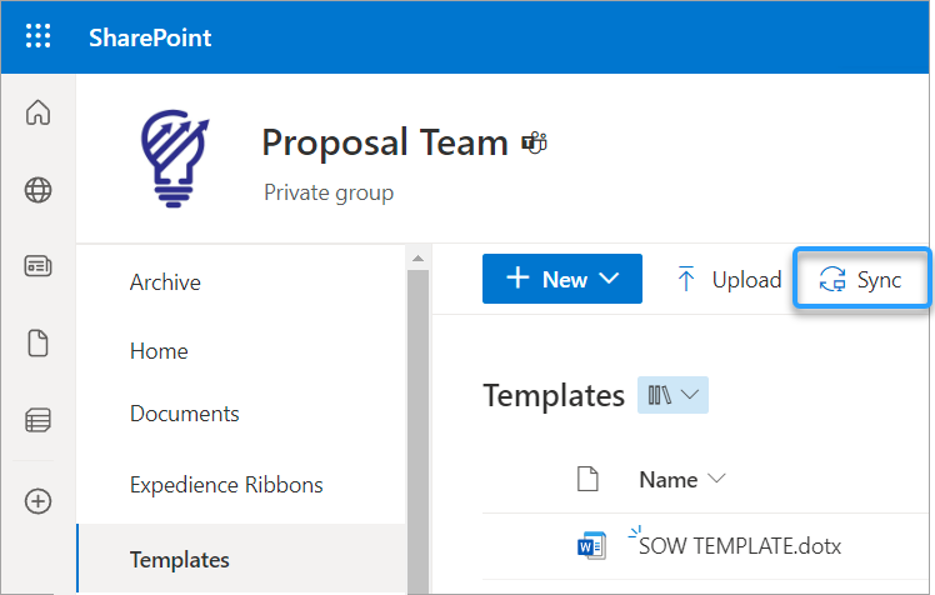
Task: Open the SOW TEMPLATE.dotx file
Action: (739, 546)
